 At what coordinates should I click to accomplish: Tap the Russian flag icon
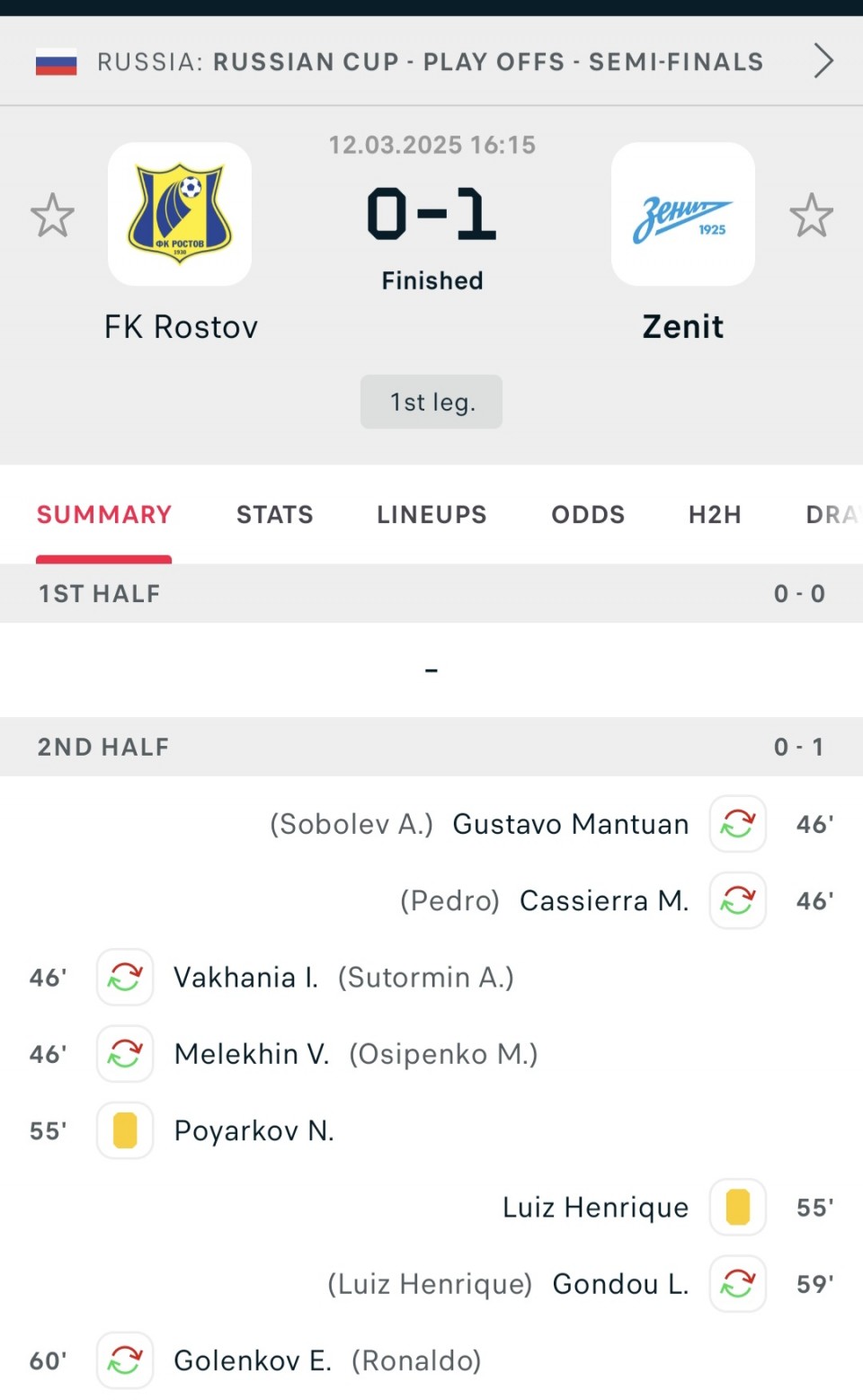click(x=56, y=63)
